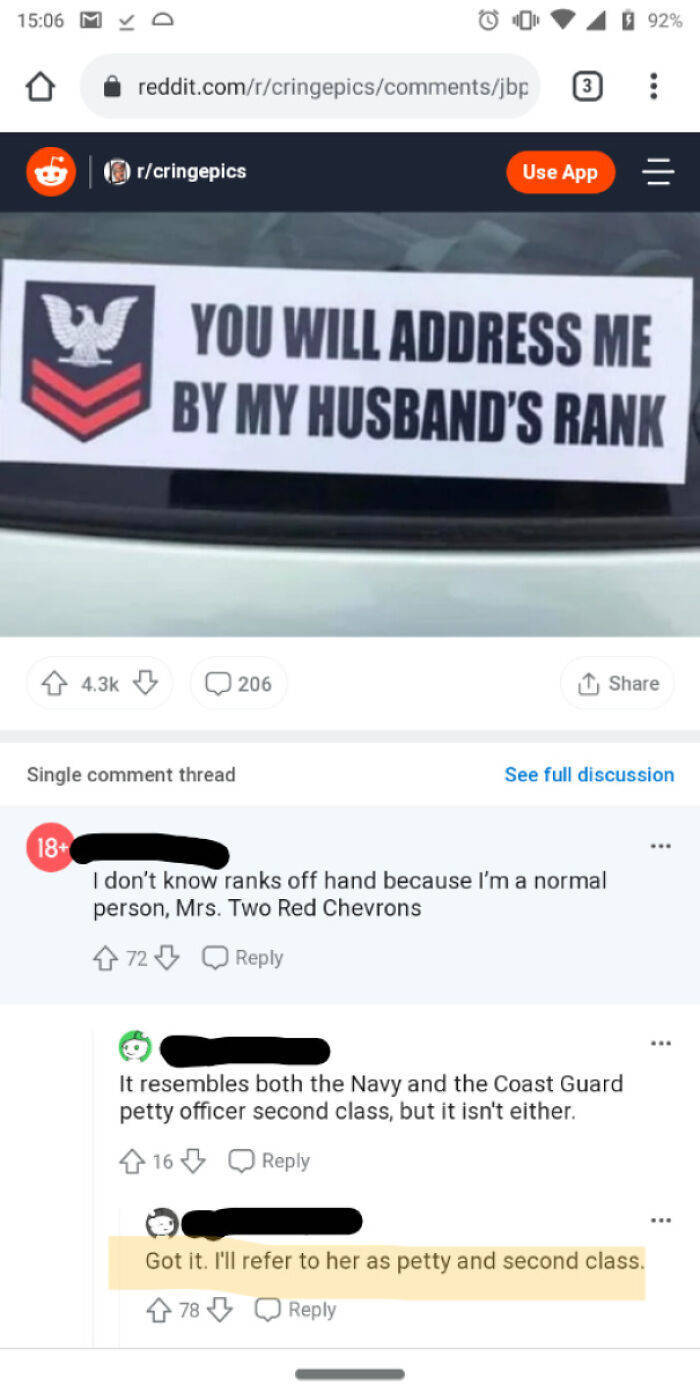This screenshot has height=1400, width=700.
Task: Follow the See full discussion link
Action: pos(589,775)
